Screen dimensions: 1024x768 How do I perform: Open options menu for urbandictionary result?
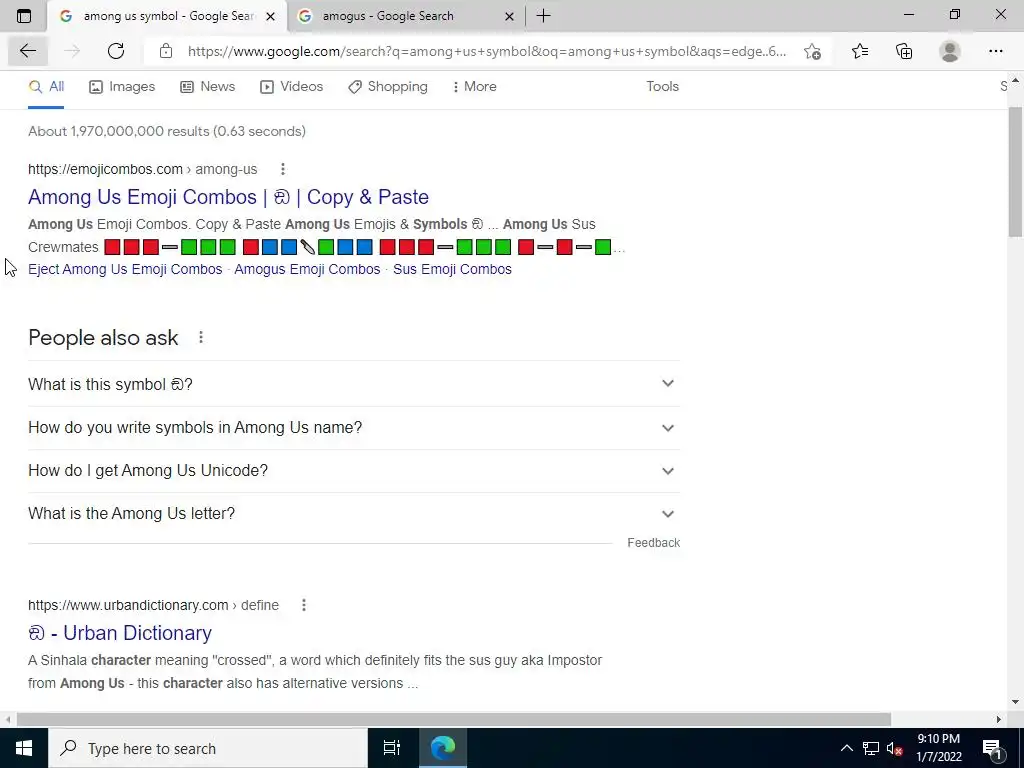click(x=304, y=605)
